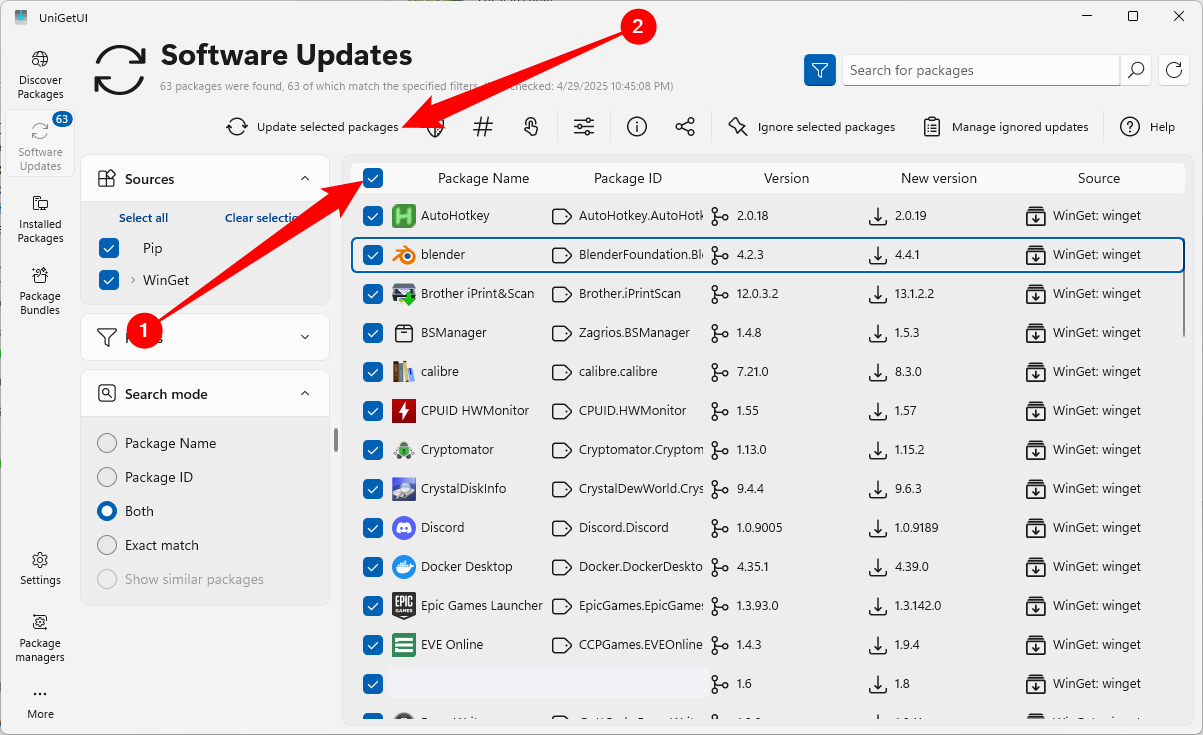Viewport: 1203px width, 735px height.
Task: Click Update selected packages
Action: (x=312, y=127)
